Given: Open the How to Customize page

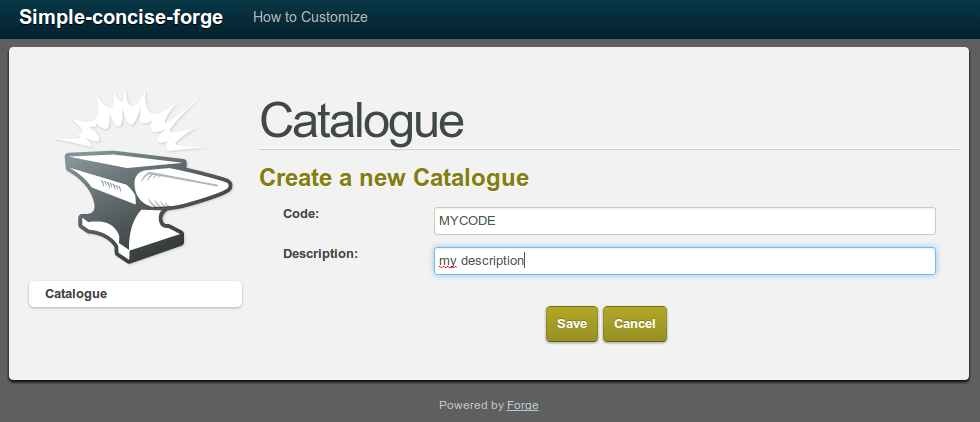Looking at the screenshot, I should coord(310,17).
